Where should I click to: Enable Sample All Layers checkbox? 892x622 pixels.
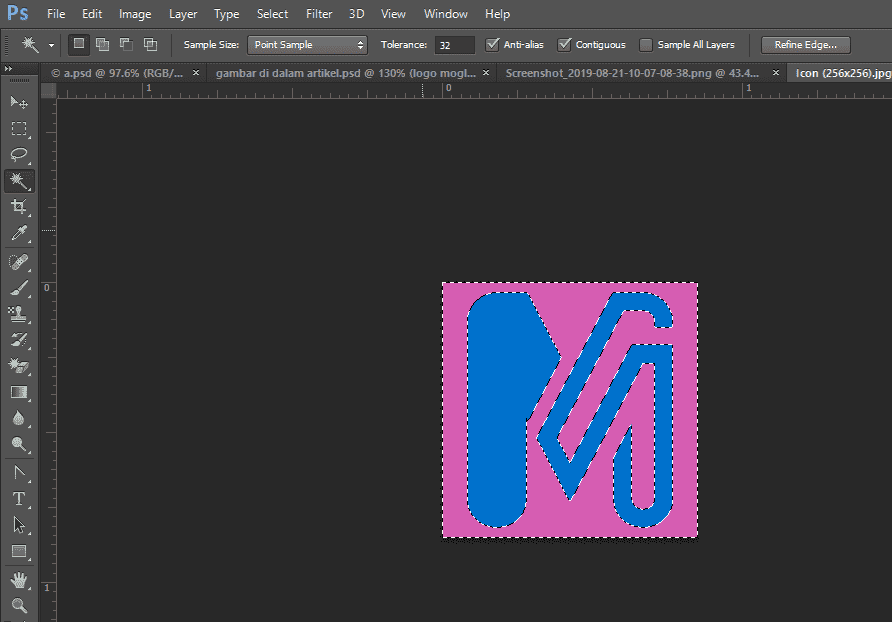click(x=646, y=44)
